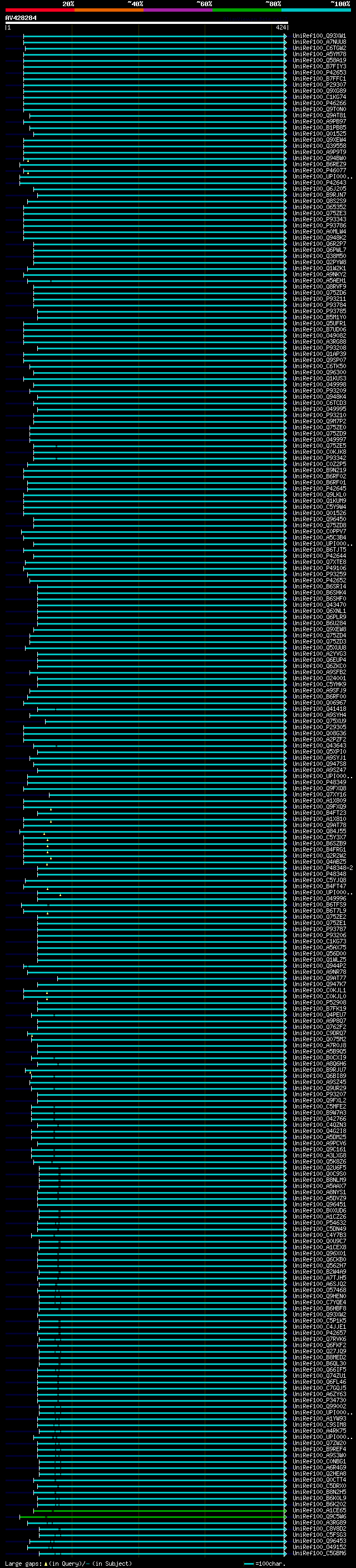Select the label UniRef100_Q6J205
This screenshot has height=1568, width=356.
[x=319, y=189]
